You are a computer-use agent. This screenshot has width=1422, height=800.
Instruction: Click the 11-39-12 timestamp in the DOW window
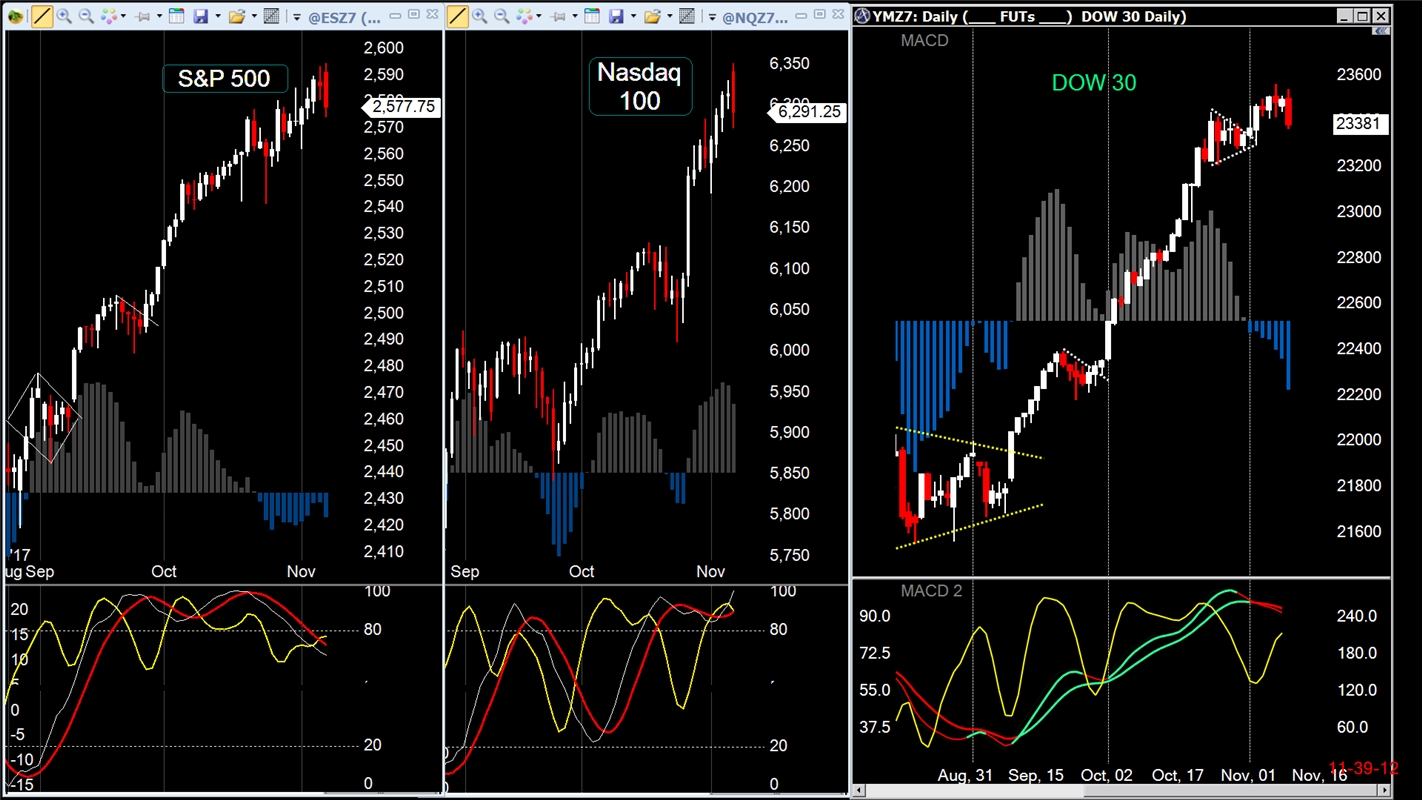(x=1364, y=769)
